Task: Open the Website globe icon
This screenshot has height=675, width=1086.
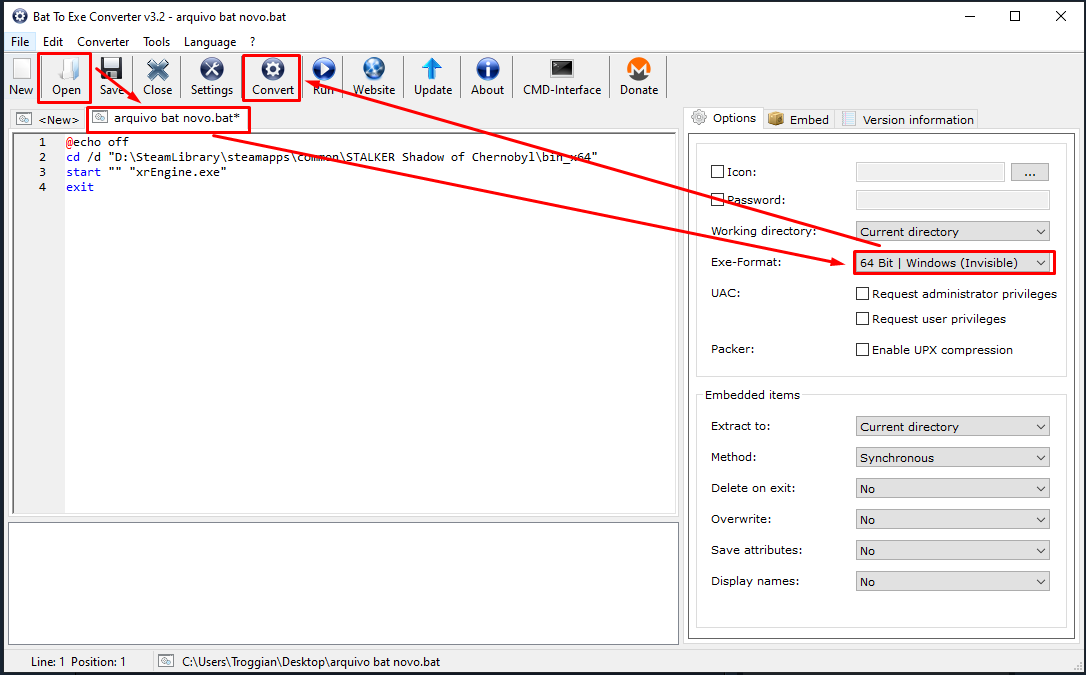Action: coord(374,69)
